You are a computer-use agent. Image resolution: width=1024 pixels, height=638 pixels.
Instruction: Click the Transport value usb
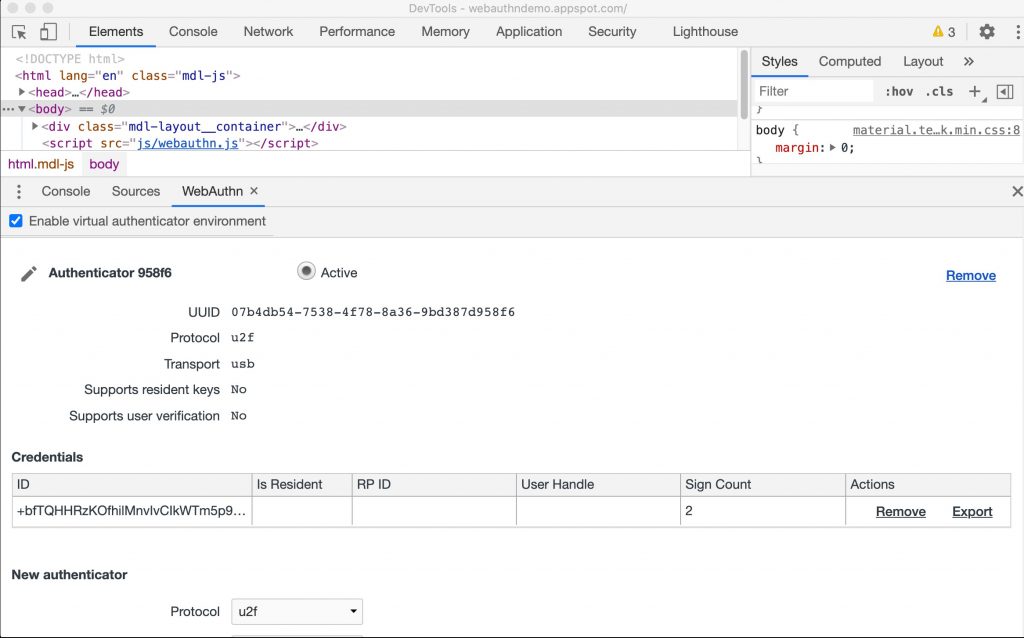click(242, 364)
